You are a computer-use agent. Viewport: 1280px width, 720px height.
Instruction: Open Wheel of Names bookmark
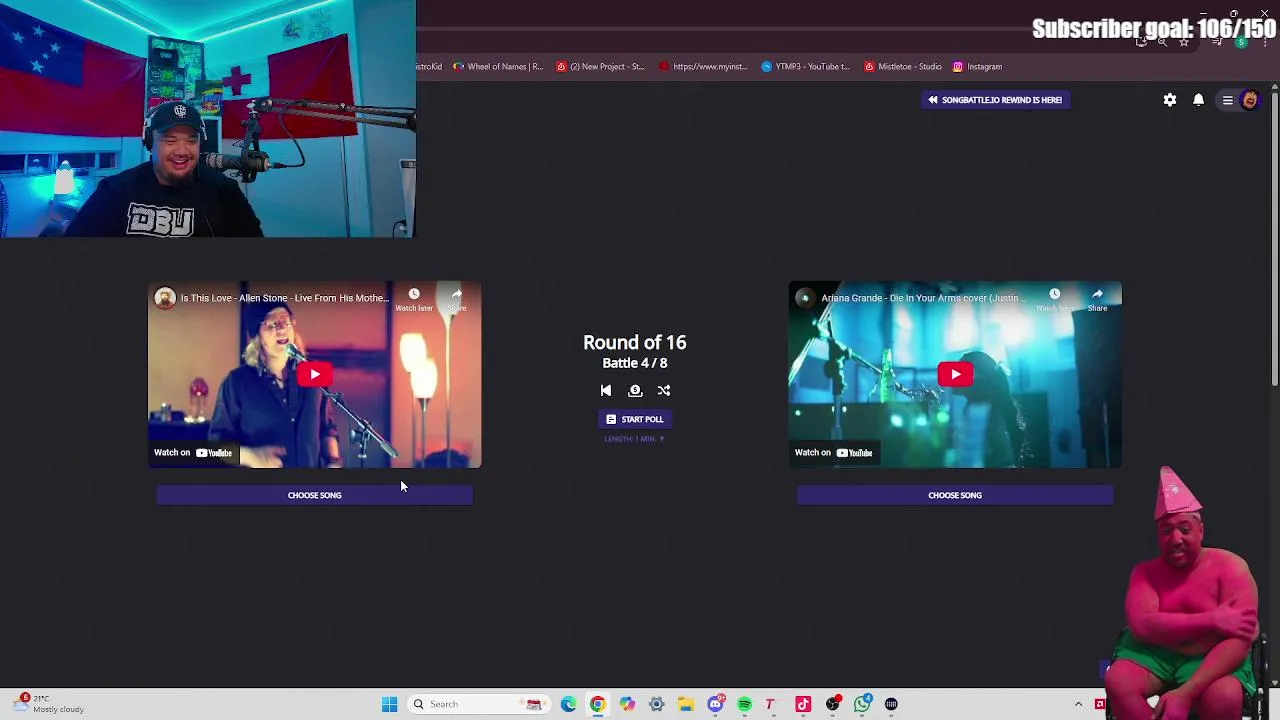498,67
